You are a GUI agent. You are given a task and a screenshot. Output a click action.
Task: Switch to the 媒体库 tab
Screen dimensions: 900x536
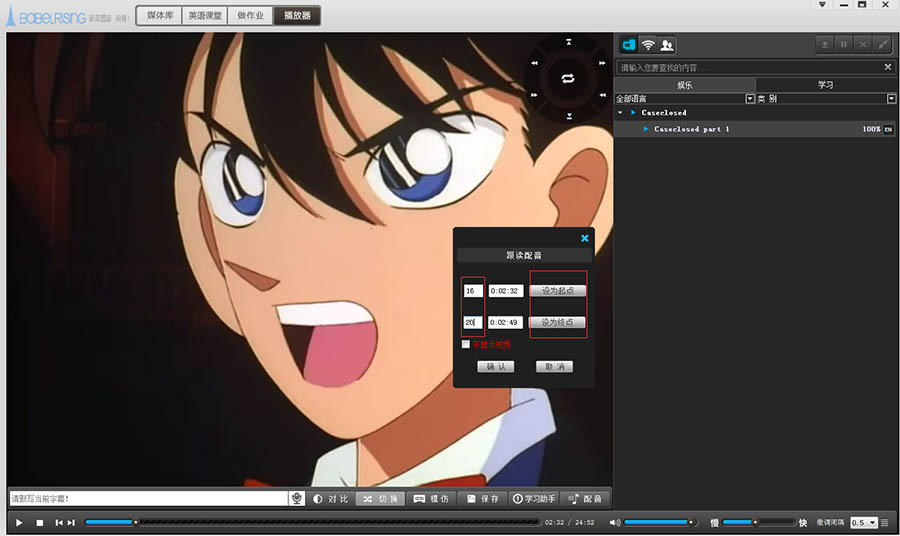pyautogui.click(x=160, y=15)
